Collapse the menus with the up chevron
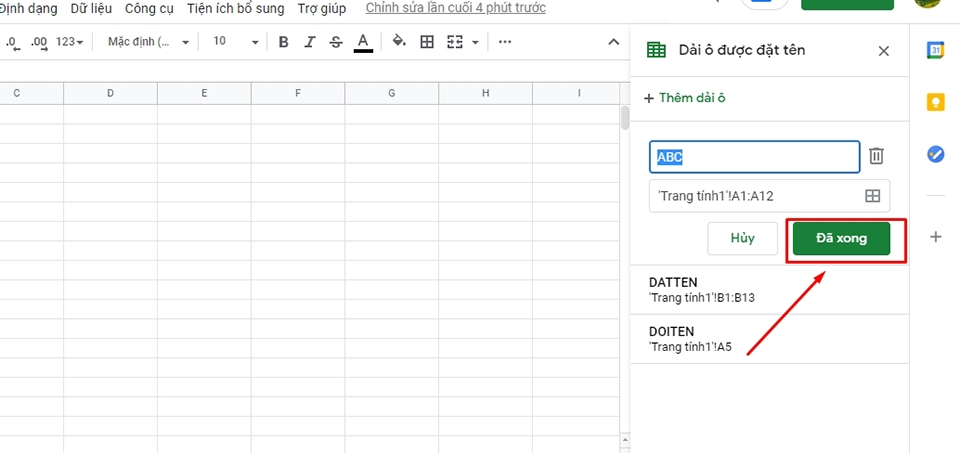Viewport: 960px width, 453px height. click(613, 42)
